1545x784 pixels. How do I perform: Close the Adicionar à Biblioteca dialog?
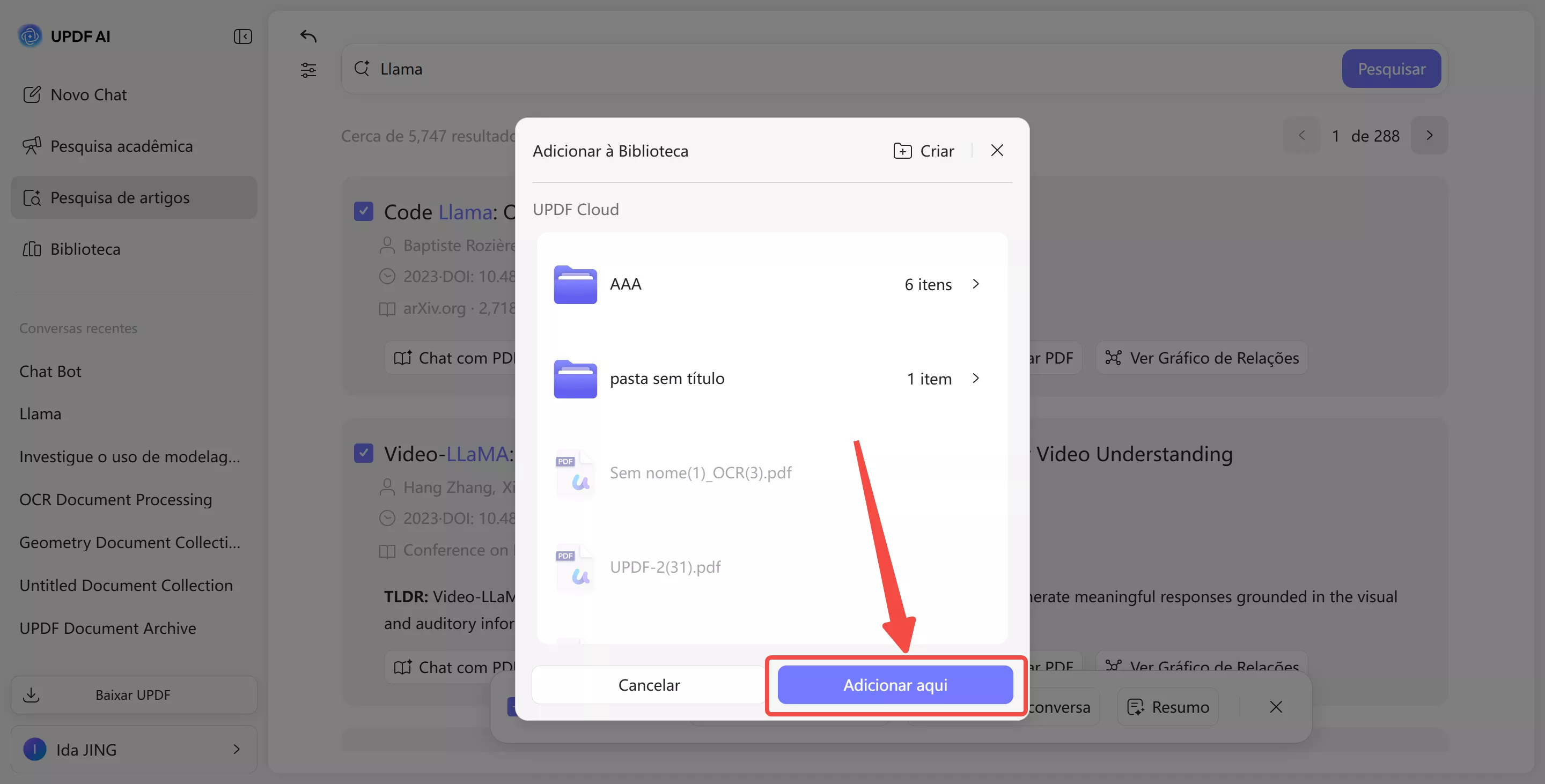pos(997,151)
